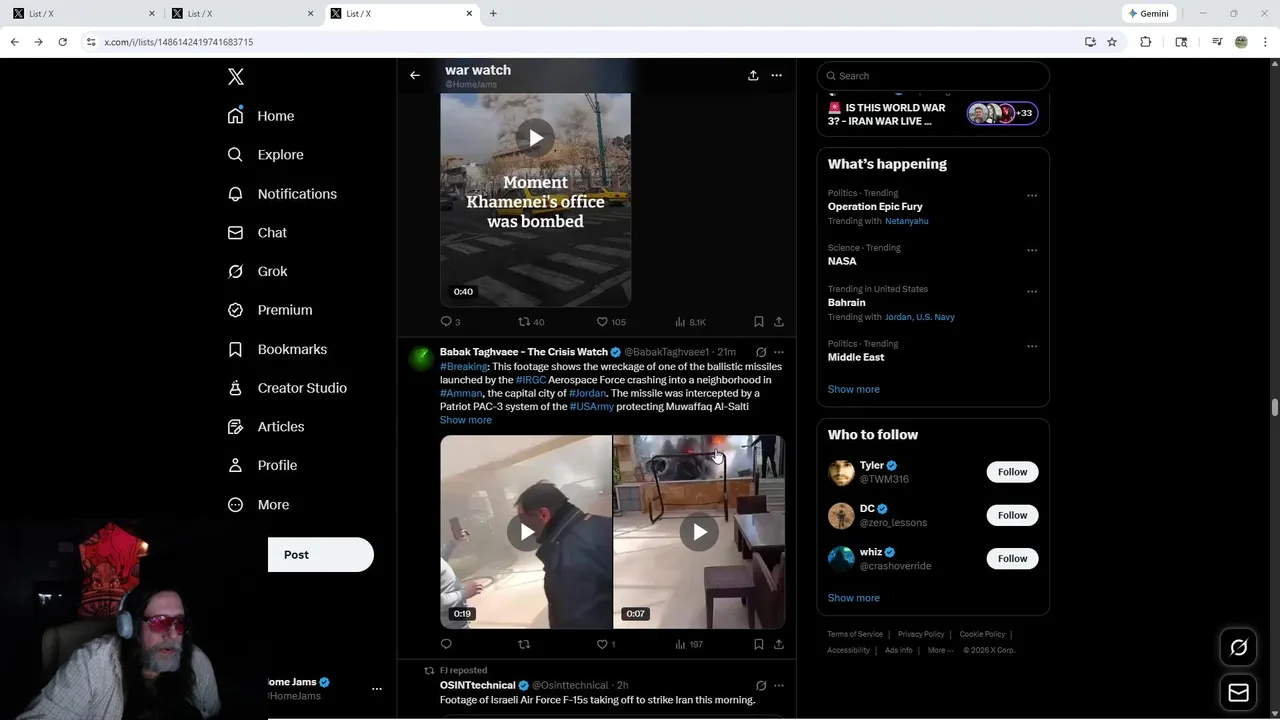Open Chat from the sidebar
Viewport: 1280px width, 720px height.
[x=257, y=232]
